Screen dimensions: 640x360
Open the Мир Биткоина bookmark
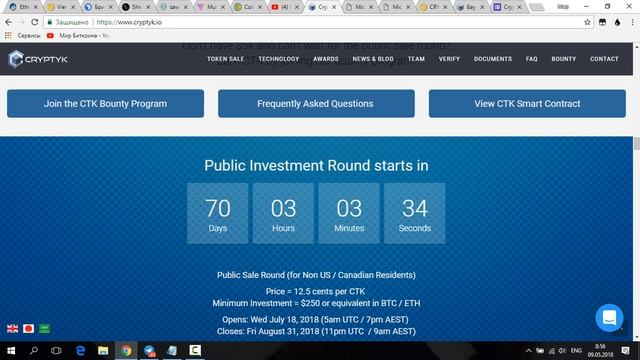[x=78, y=36]
